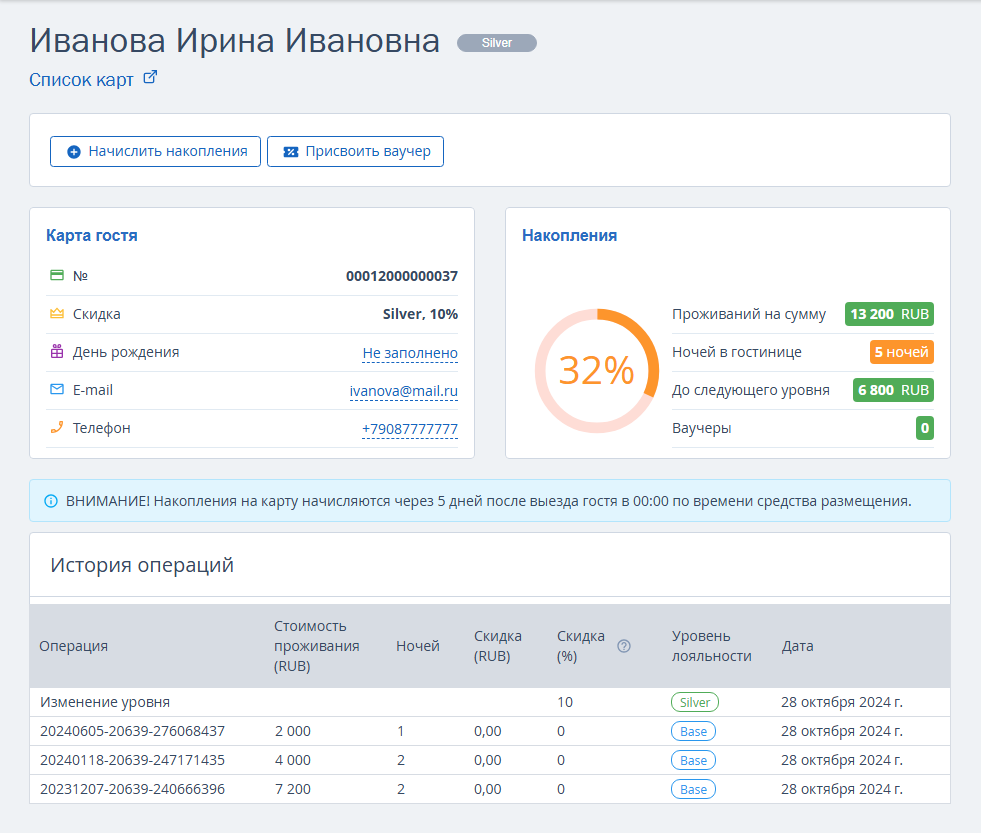Select operation 20240605-20639-276068437 row
This screenshot has width=981, height=833.
[490, 731]
